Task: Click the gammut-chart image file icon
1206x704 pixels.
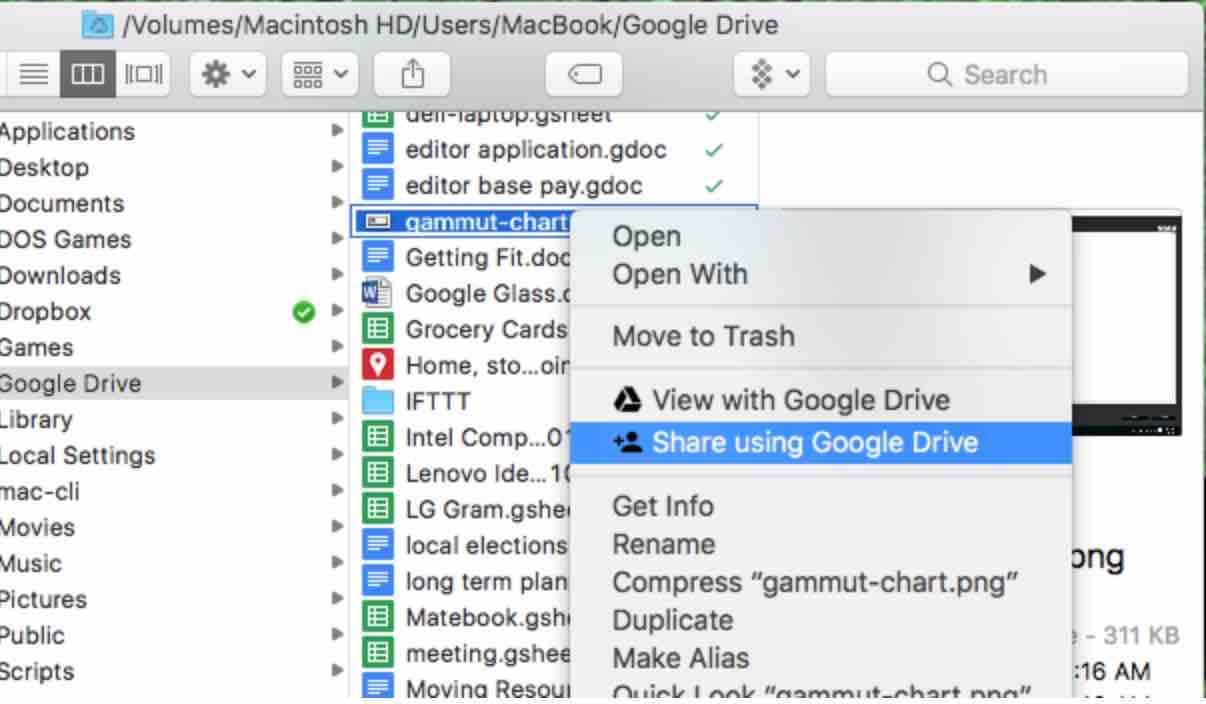Action: [x=377, y=222]
